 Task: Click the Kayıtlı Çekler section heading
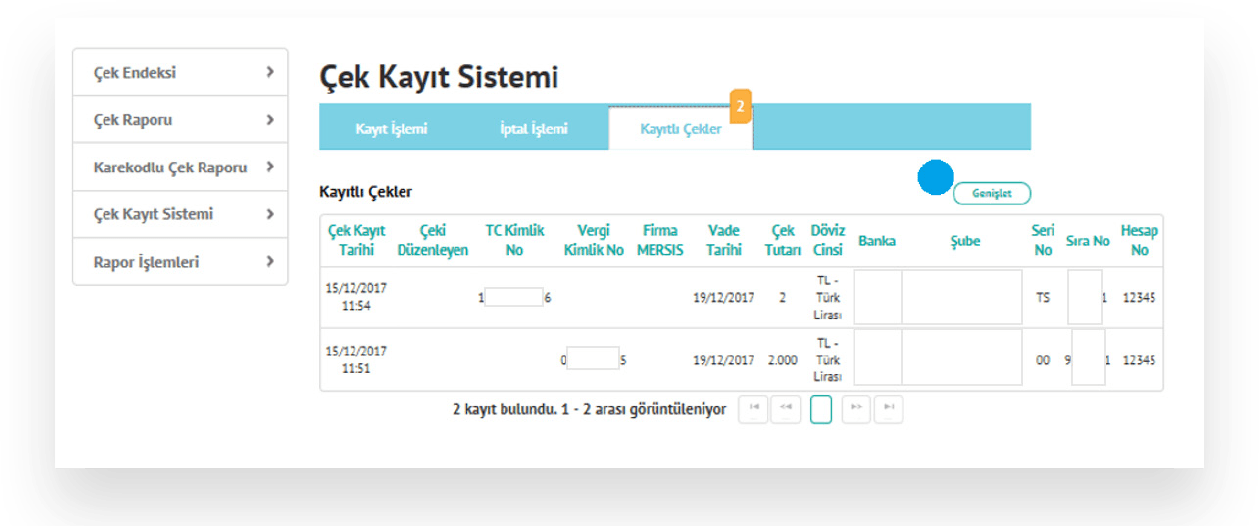(x=365, y=191)
